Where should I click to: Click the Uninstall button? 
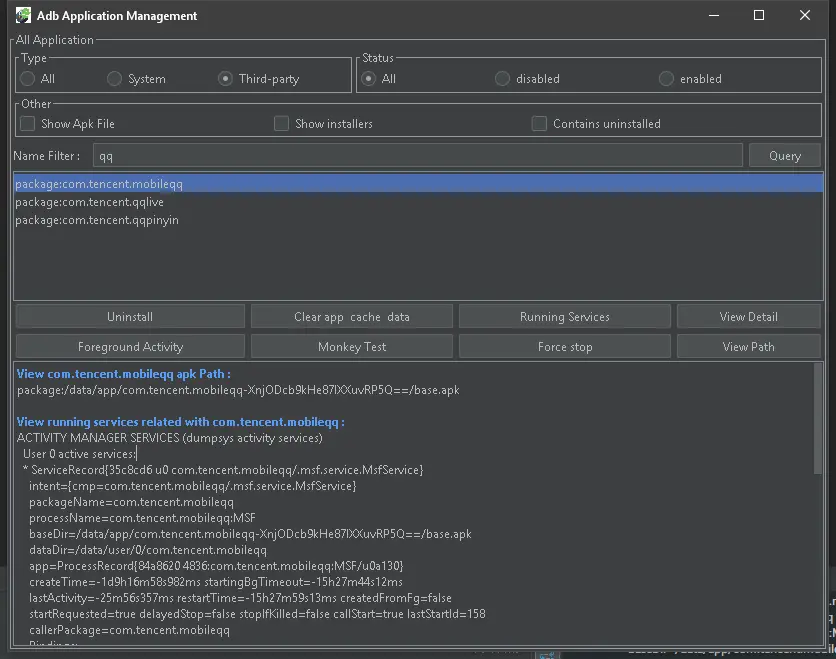(130, 317)
